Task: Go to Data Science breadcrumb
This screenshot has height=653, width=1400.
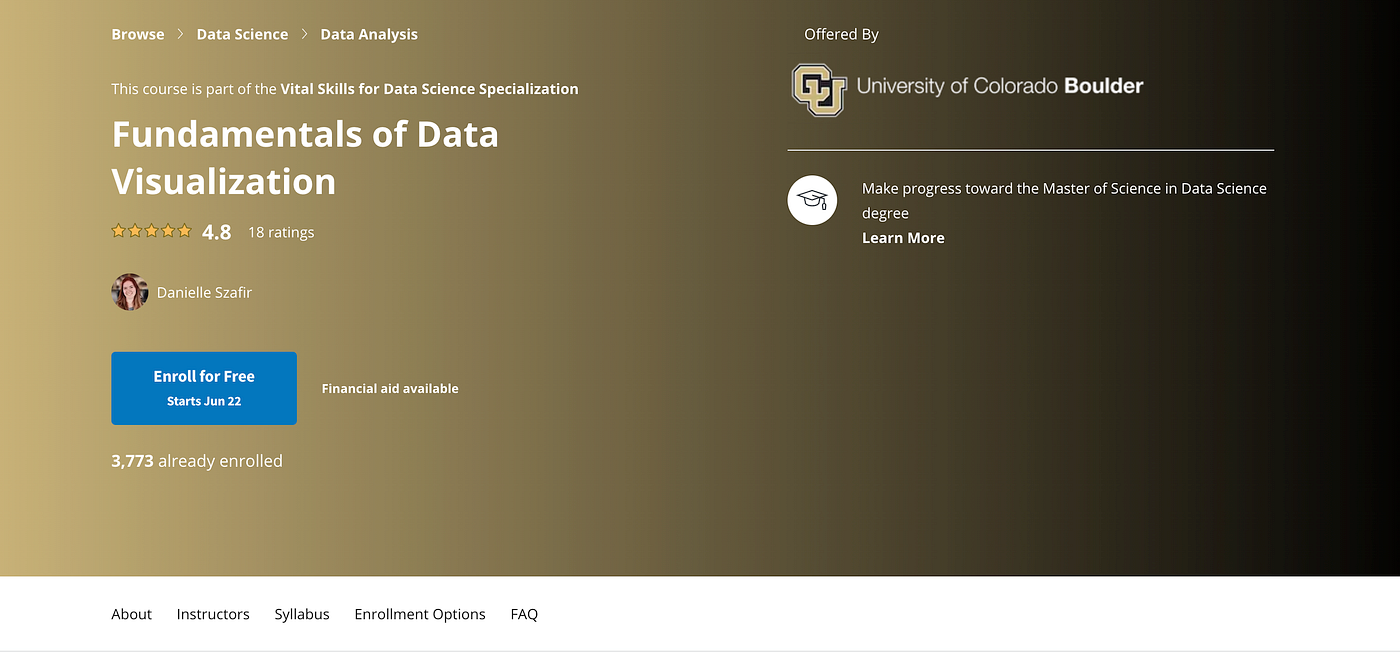Action: pyautogui.click(x=242, y=34)
